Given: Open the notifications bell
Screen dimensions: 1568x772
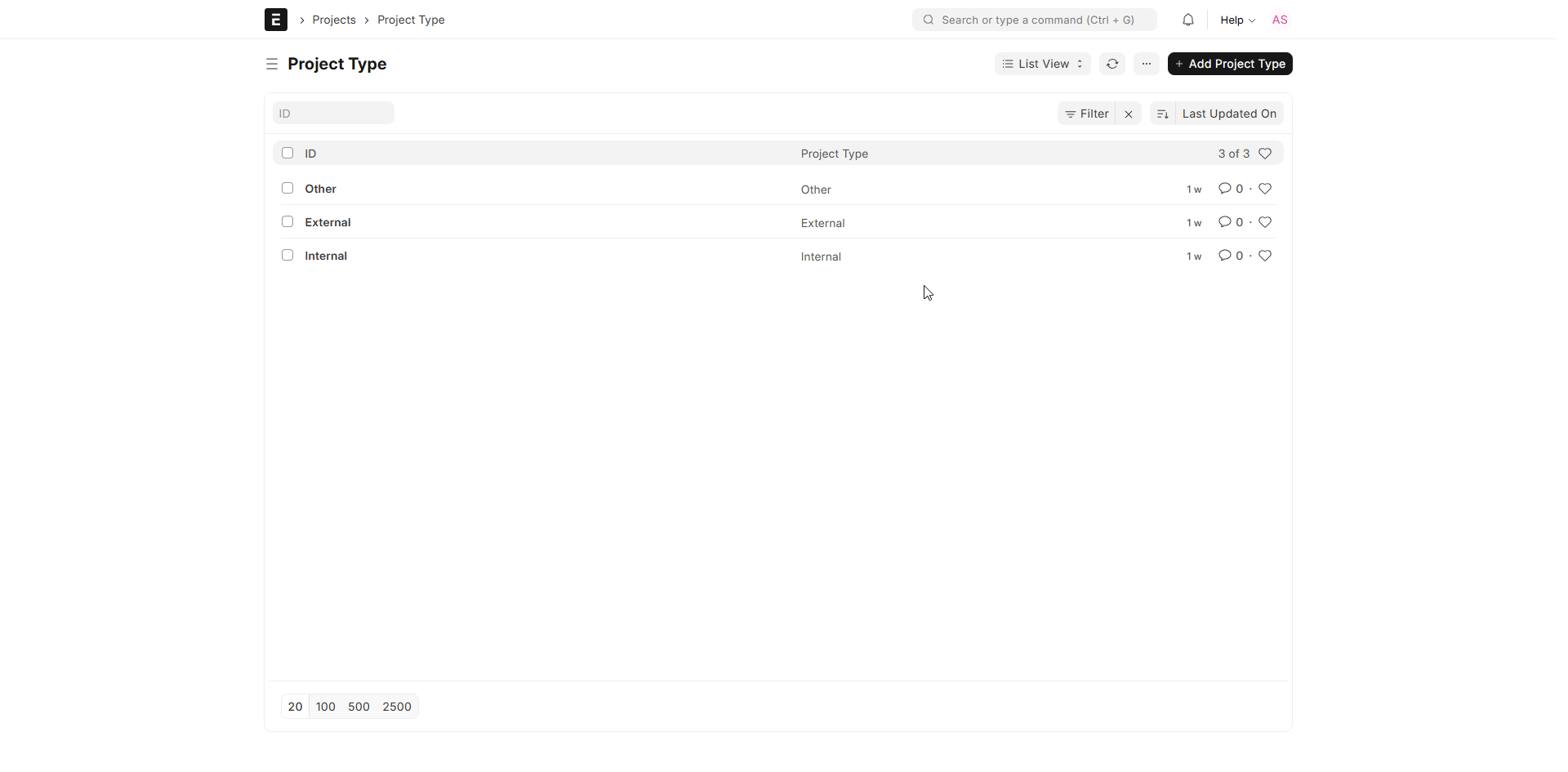Looking at the screenshot, I should pos(1188,20).
